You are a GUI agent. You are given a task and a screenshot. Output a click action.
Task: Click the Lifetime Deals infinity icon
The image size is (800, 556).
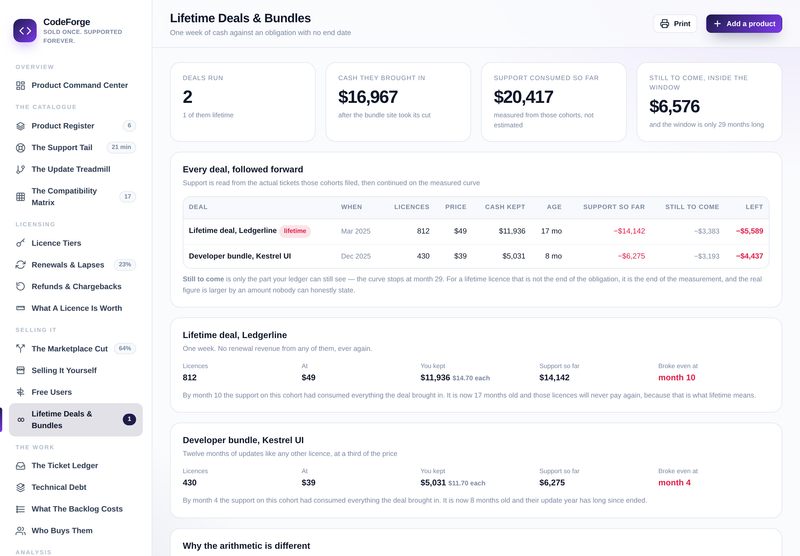pos(20,420)
